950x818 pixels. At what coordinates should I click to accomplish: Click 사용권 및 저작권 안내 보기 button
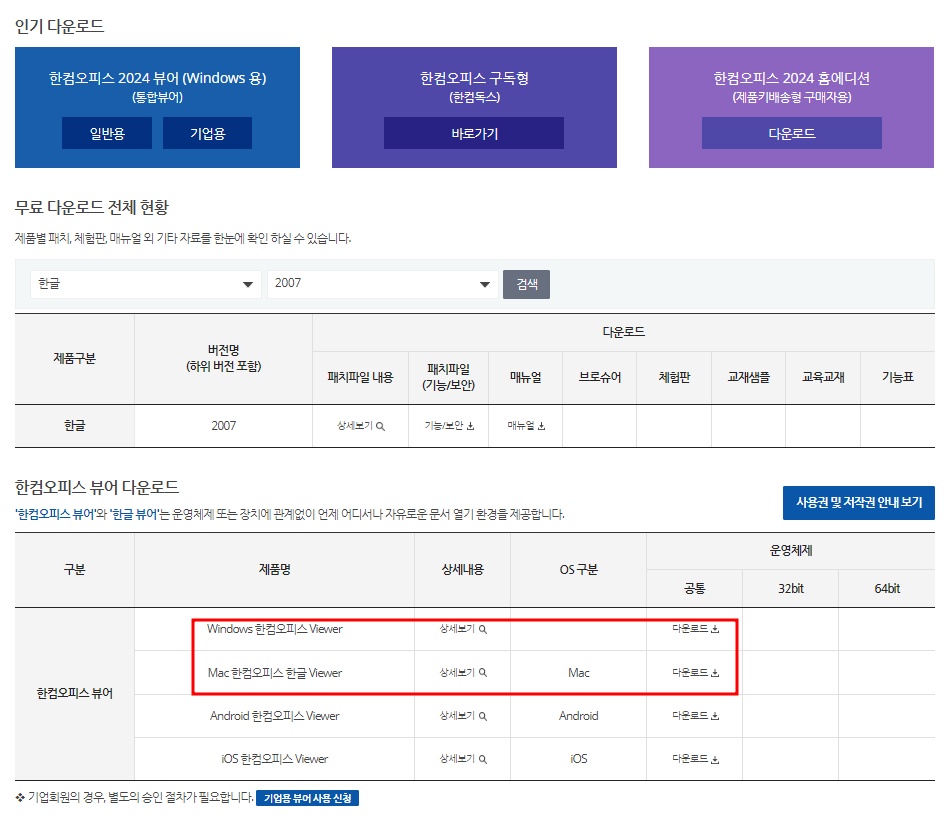coord(859,502)
